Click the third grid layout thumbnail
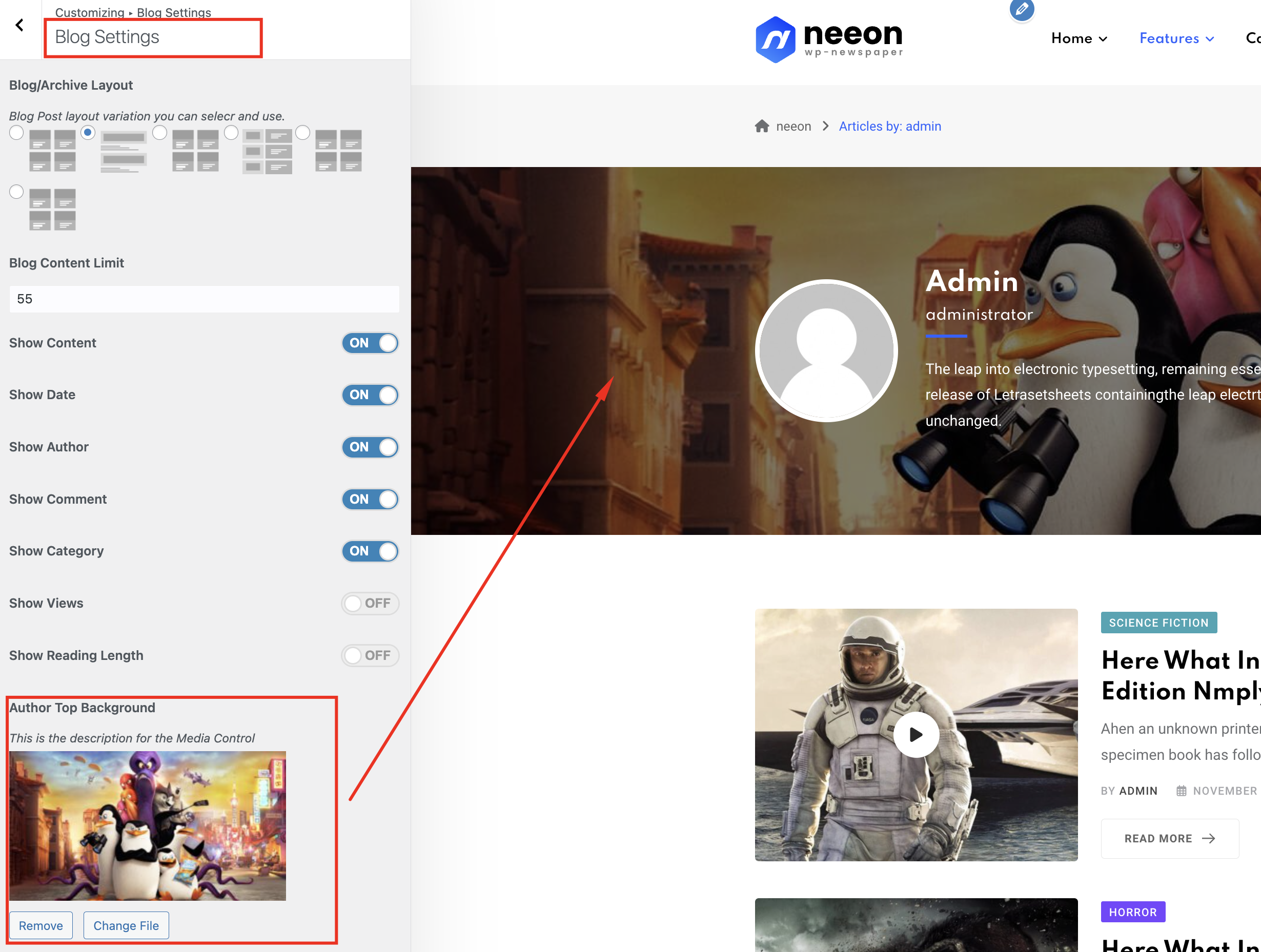 [x=195, y=151]
